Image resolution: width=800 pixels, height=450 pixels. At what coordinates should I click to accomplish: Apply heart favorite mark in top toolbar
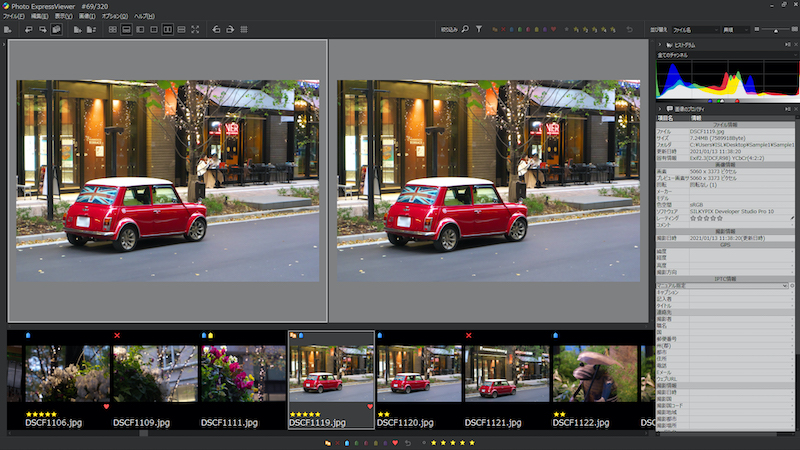554,30
